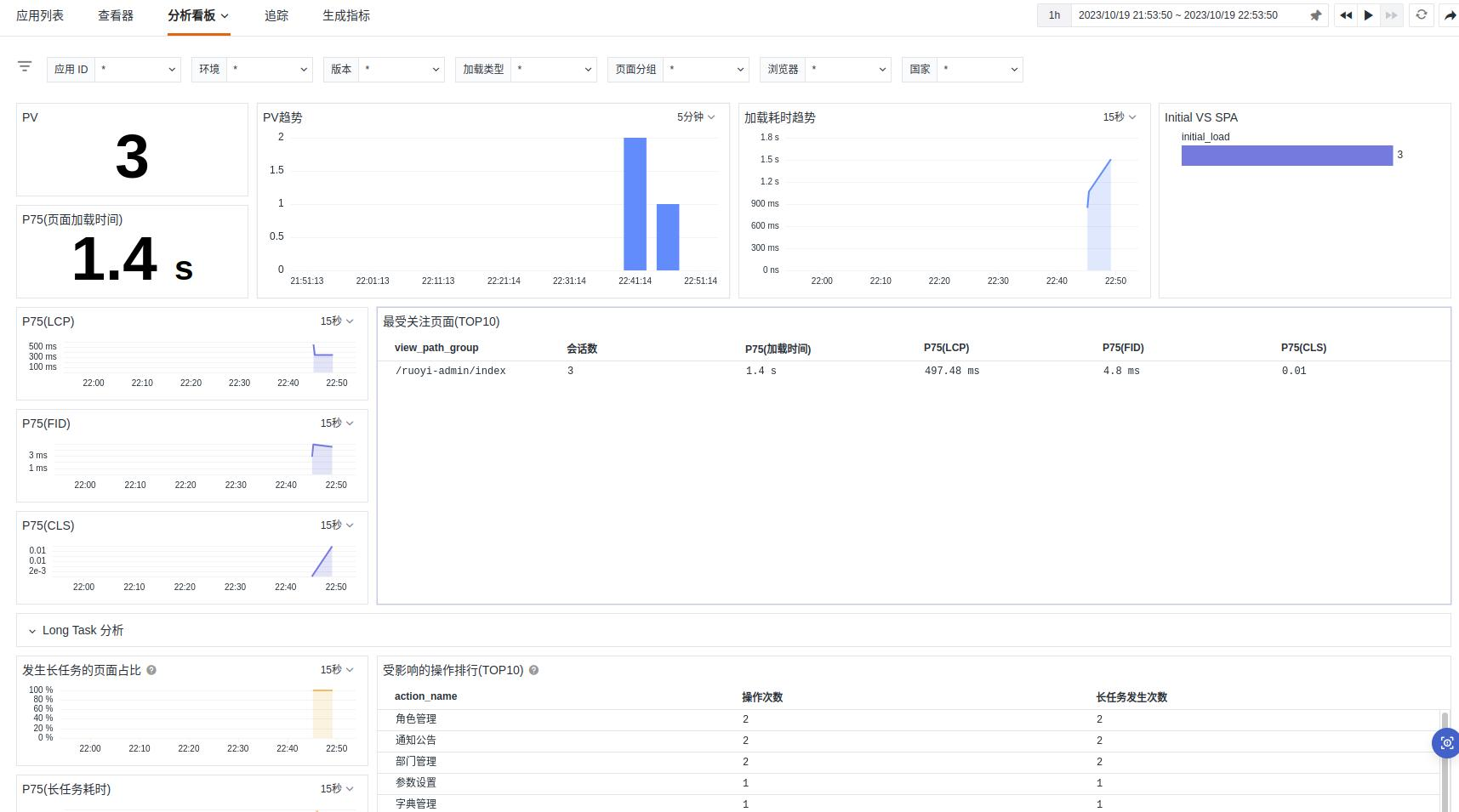Click the 1.4 s page load value
This screenshot has width=1459, height=812.
[x=133, y=259]
